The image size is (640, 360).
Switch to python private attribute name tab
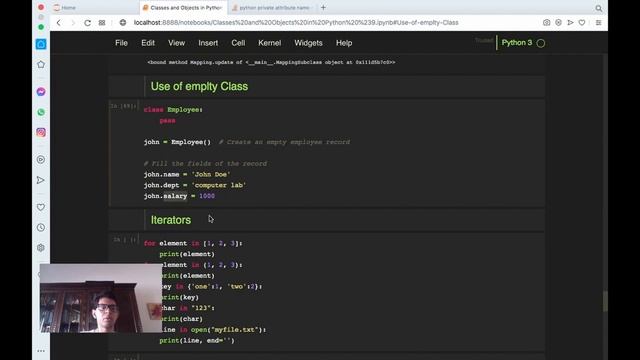click(271, 8)
